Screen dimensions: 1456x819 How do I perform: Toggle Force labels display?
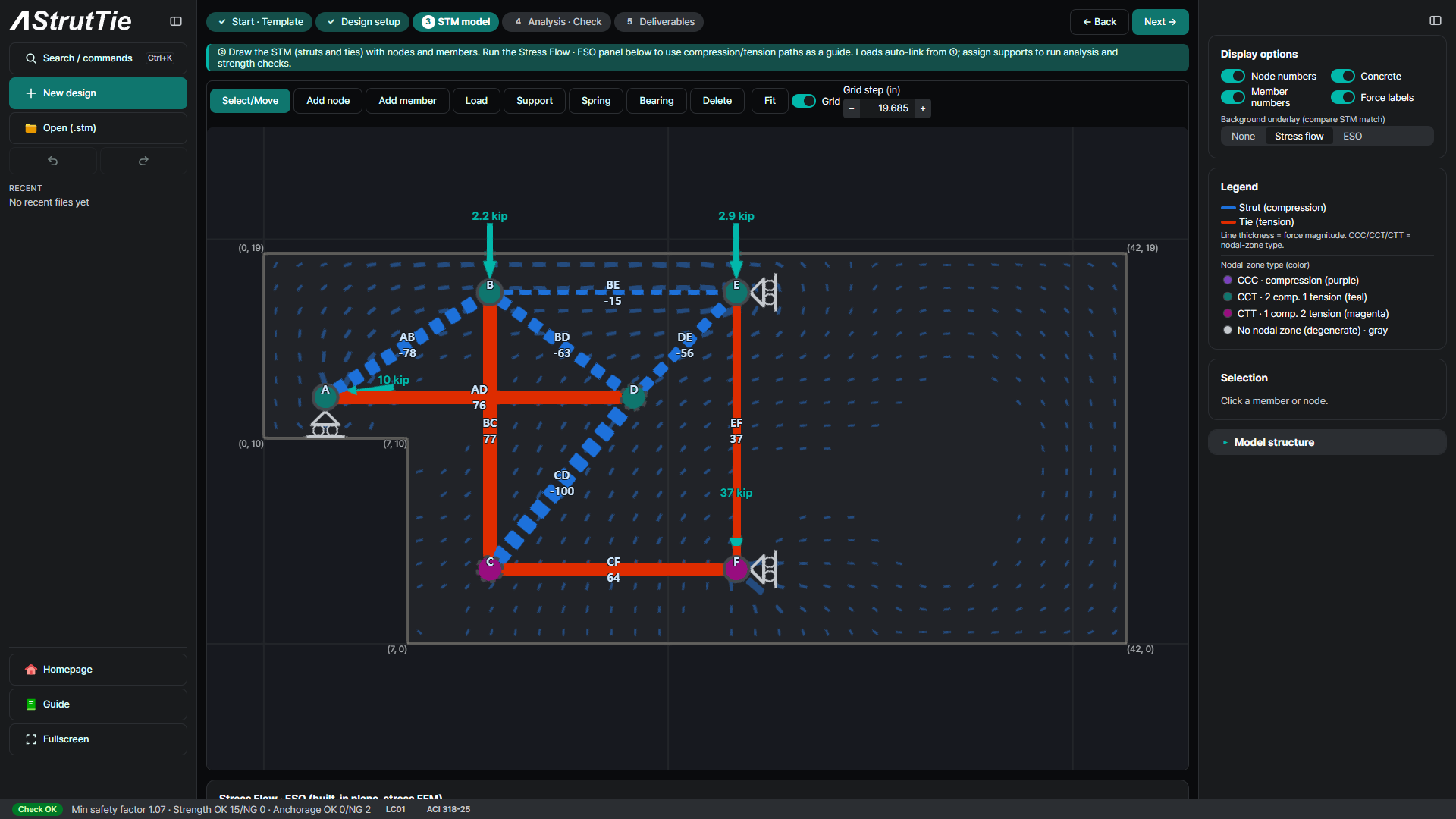point(1343,97)
